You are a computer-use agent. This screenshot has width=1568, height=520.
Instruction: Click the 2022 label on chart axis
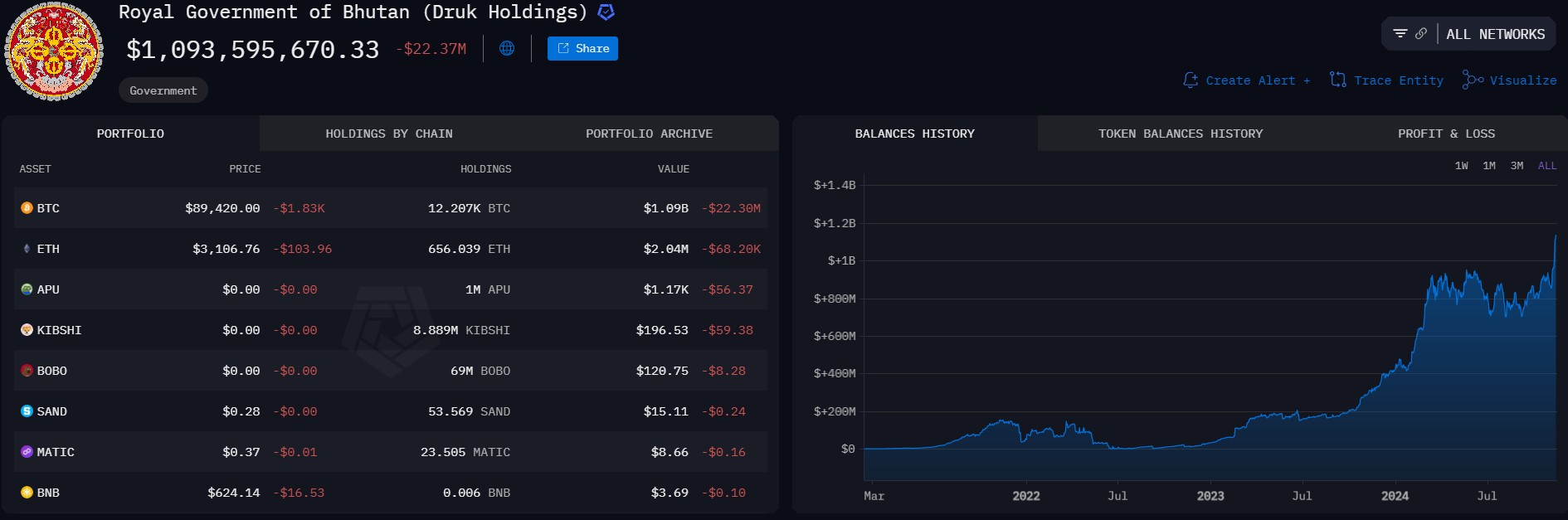[1026, 496]
